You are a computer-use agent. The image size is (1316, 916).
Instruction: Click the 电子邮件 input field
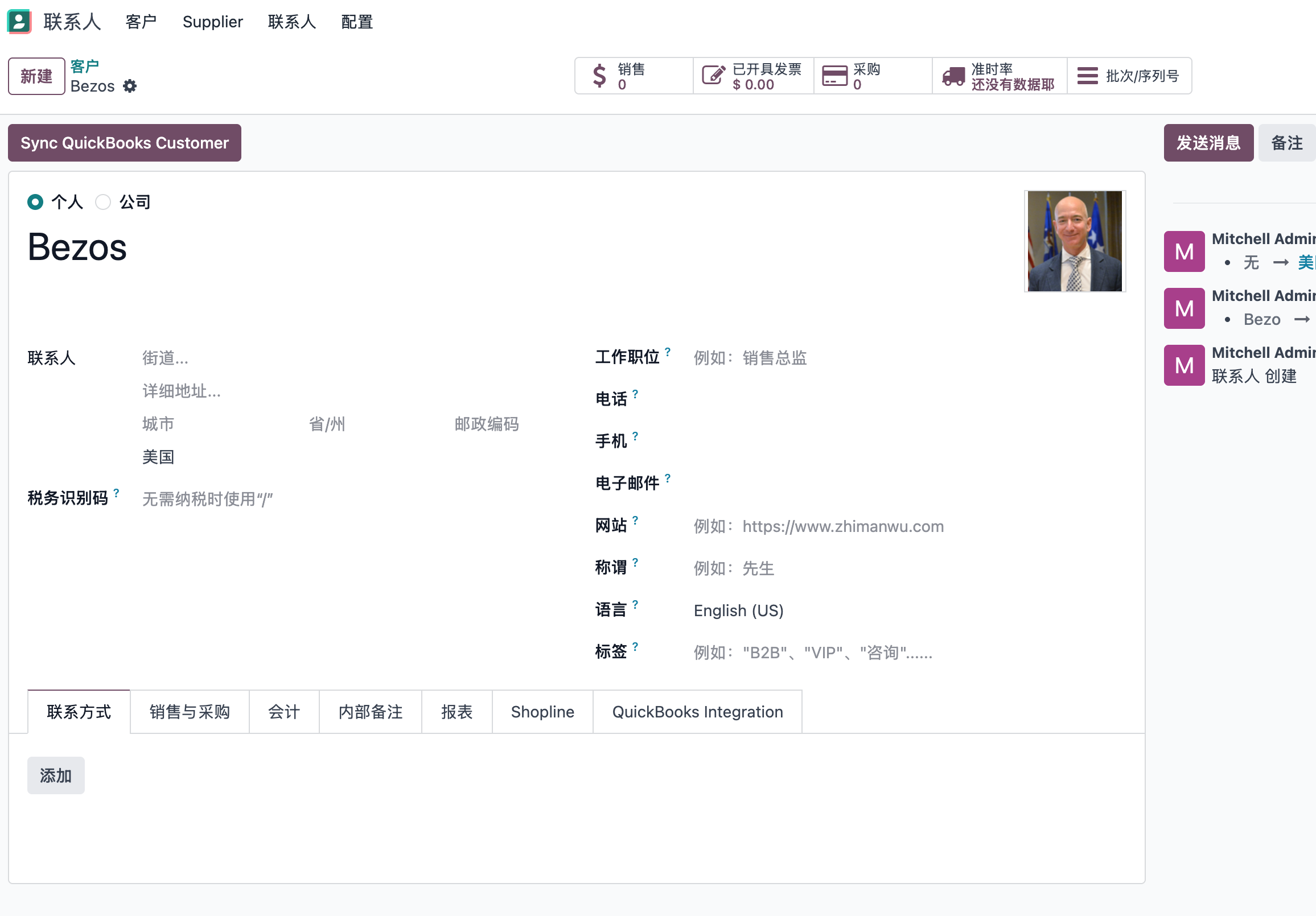click(x=908, y=484)
